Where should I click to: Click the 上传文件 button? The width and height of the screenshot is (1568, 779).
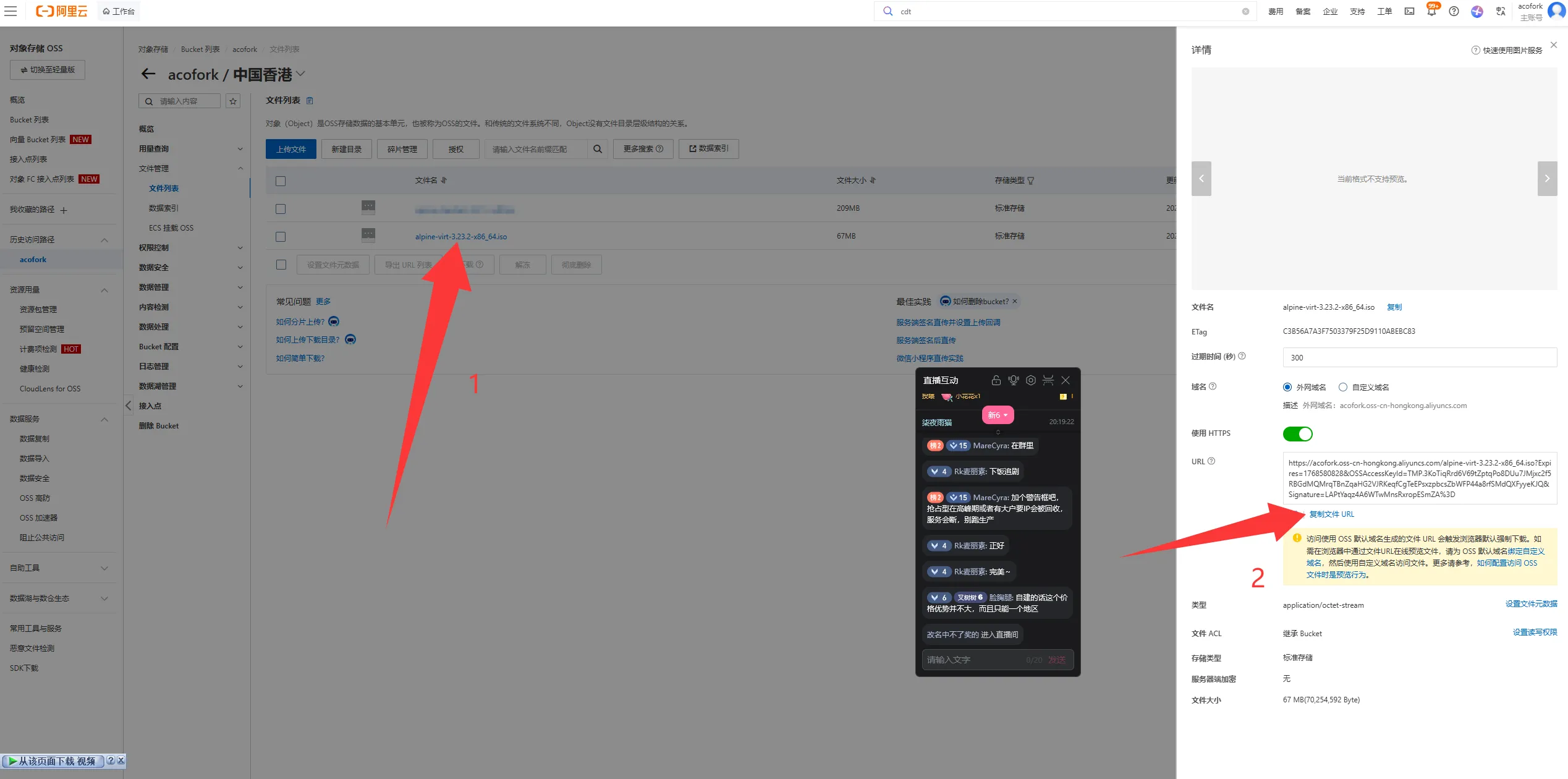290,149
